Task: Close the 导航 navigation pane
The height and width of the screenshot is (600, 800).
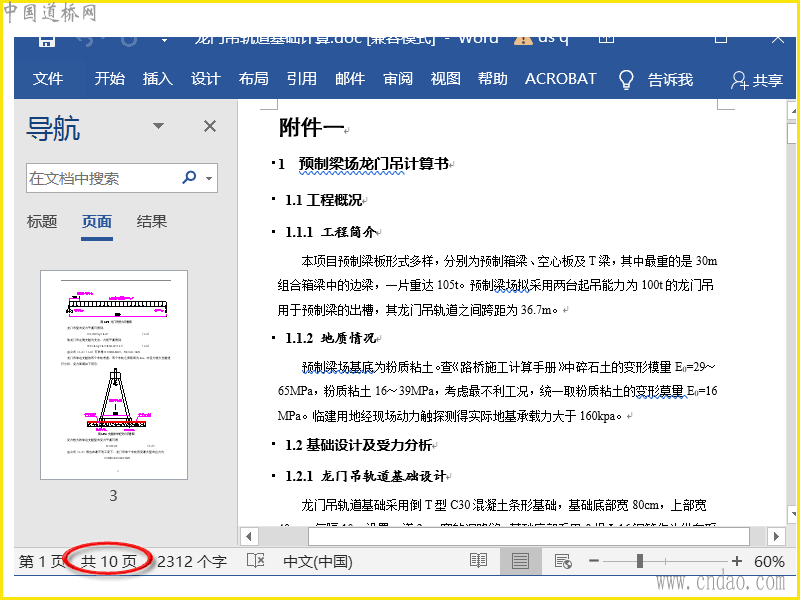Action: [210, 126]
